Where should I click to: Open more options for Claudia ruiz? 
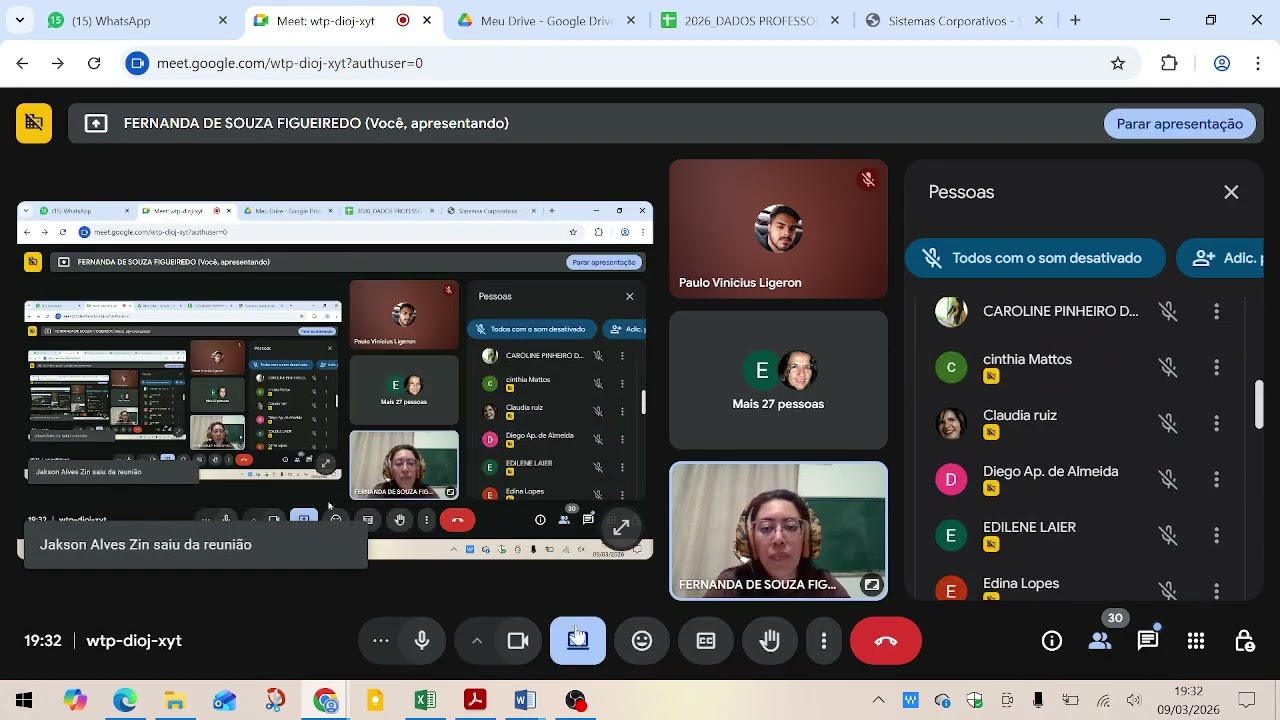(1216, 424)
